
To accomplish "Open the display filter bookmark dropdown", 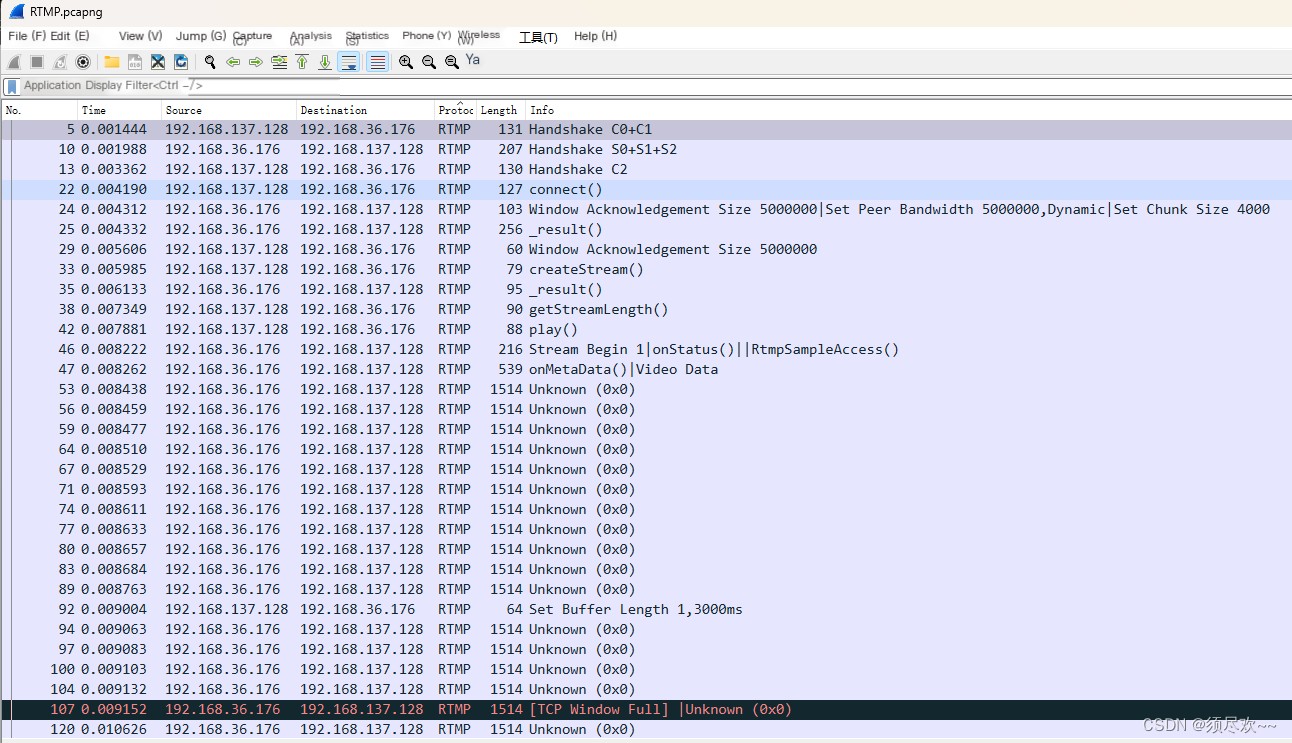I will (11, 86).
